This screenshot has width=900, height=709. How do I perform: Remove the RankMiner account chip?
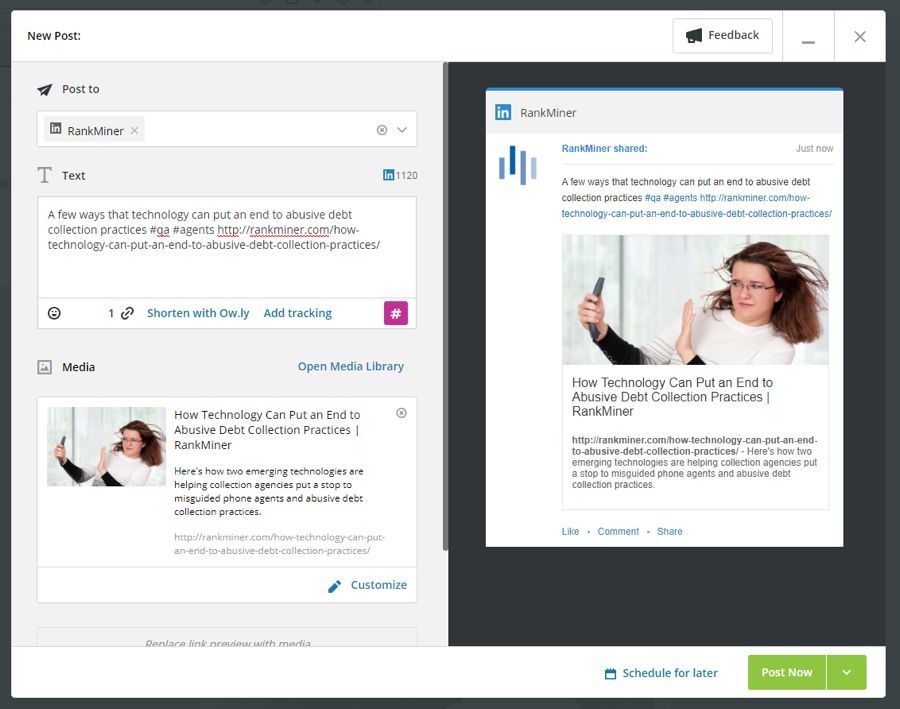click(134, 130)
